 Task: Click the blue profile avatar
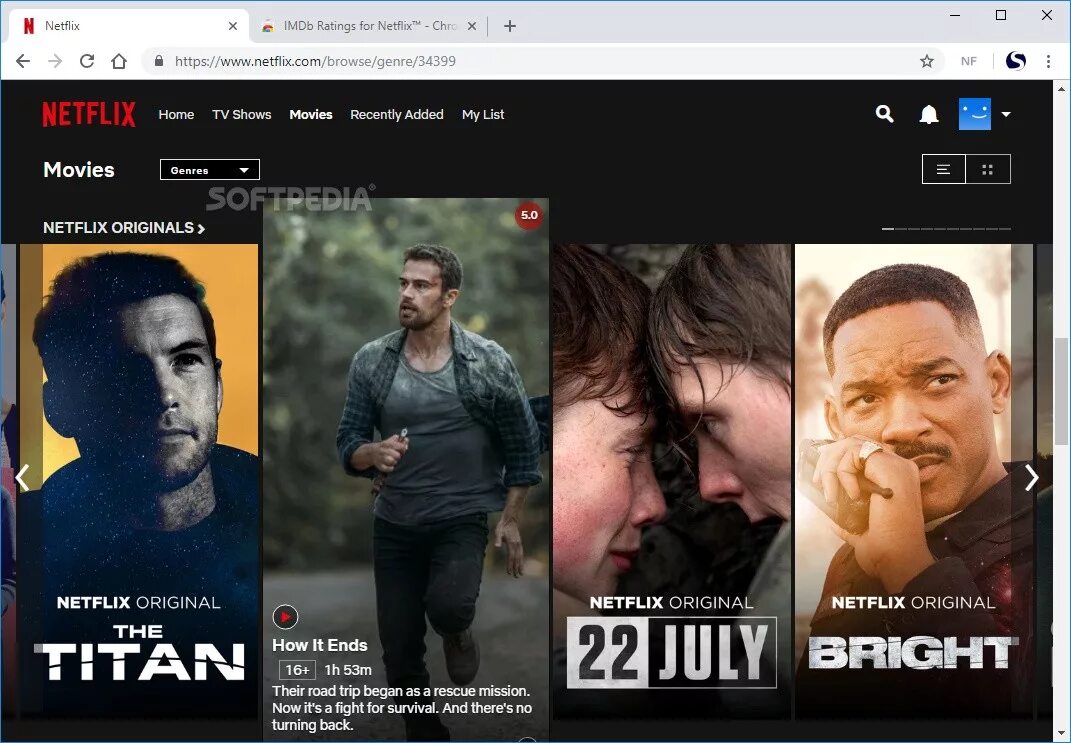(975, 114)
